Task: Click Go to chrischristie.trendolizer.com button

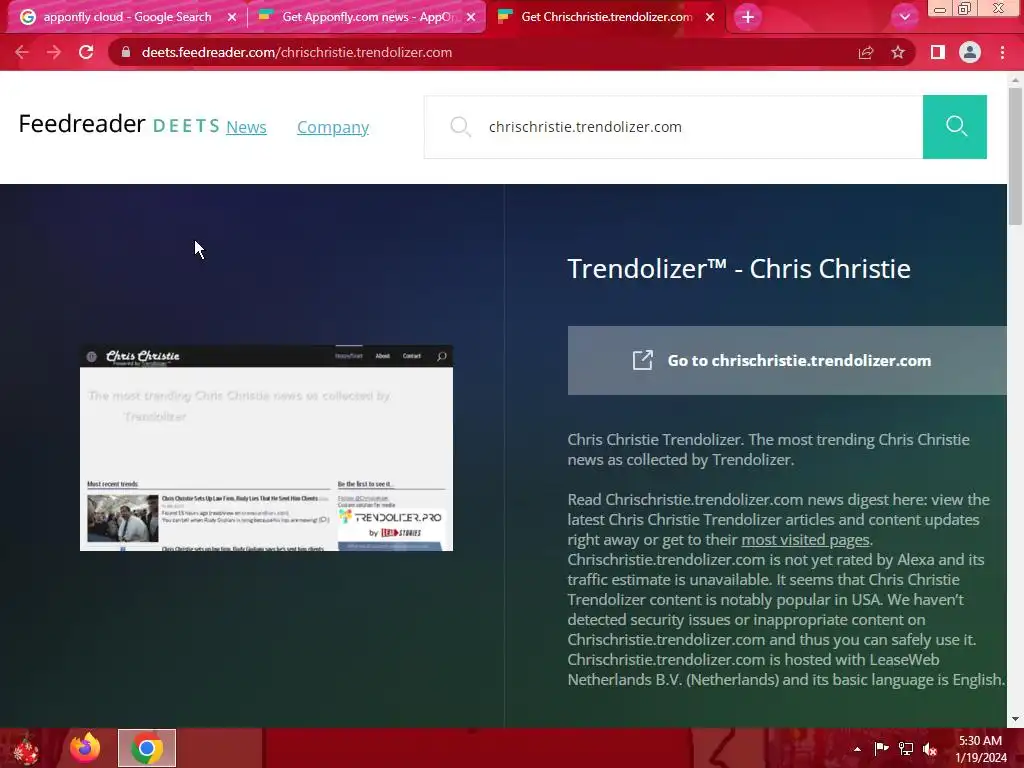Action: [x=787, y=360]
